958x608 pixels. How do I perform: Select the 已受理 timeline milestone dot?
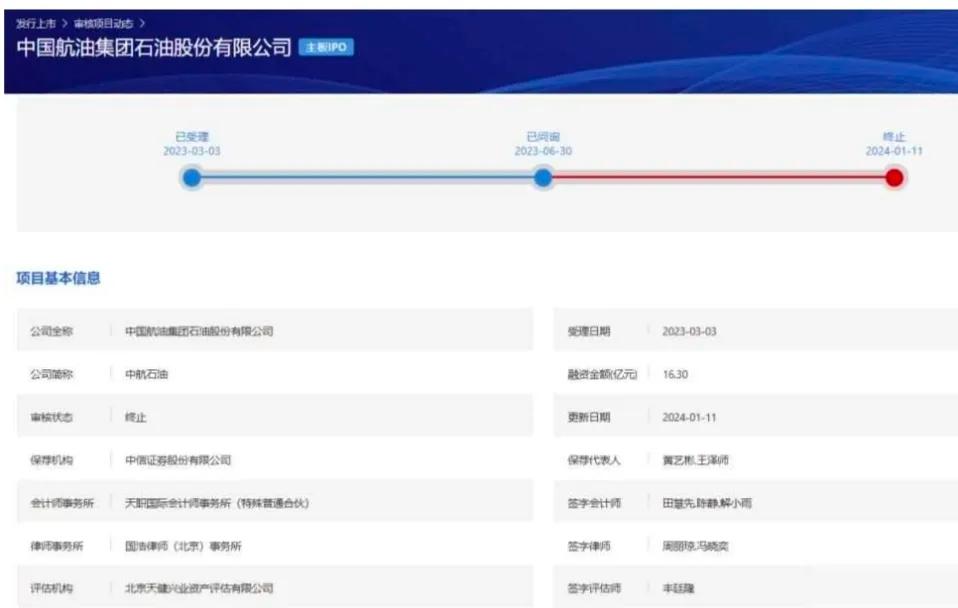pyautogui.click(x=190, y=177)
